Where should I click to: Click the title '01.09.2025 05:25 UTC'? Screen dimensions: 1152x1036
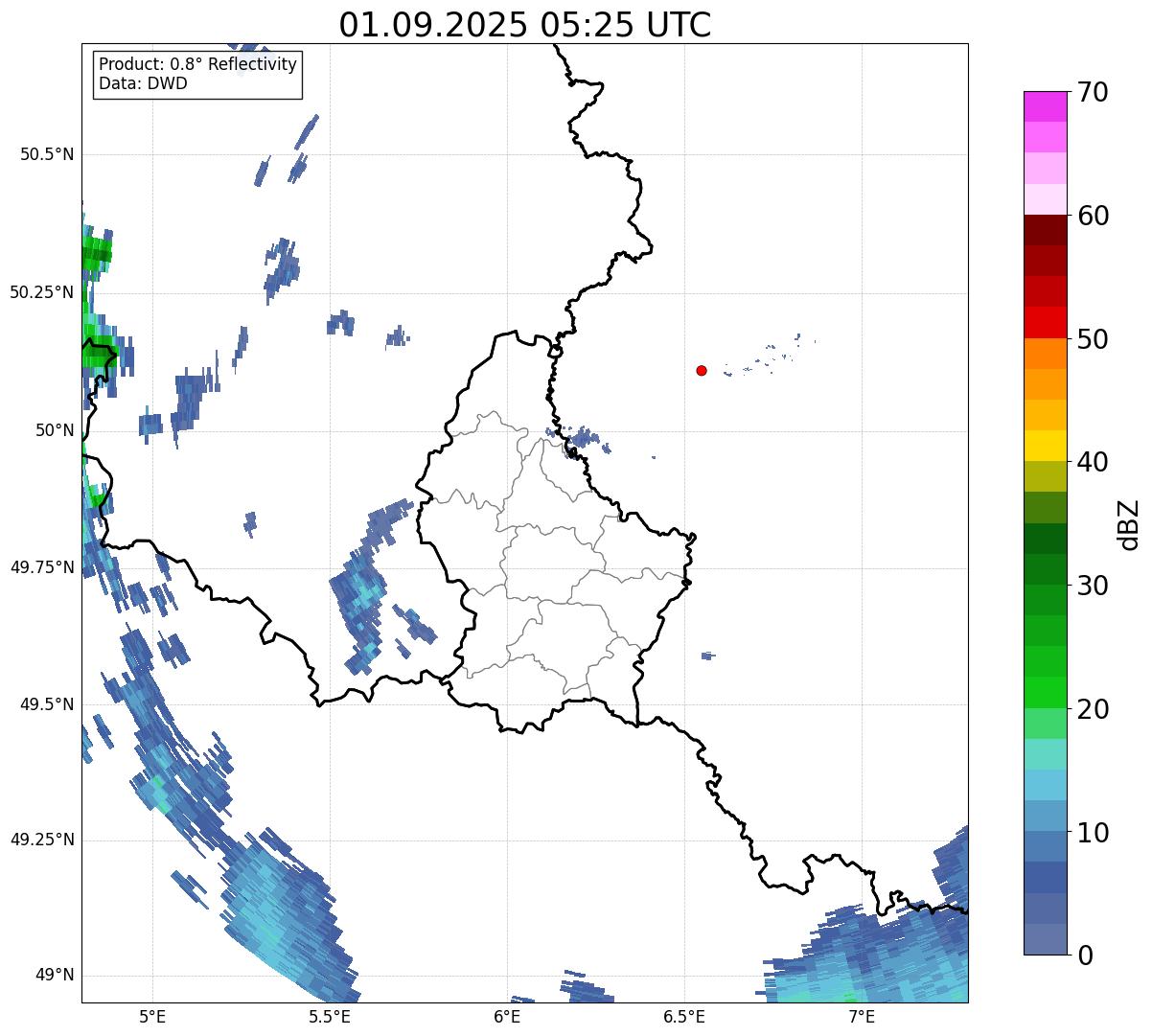click(525, 24)
